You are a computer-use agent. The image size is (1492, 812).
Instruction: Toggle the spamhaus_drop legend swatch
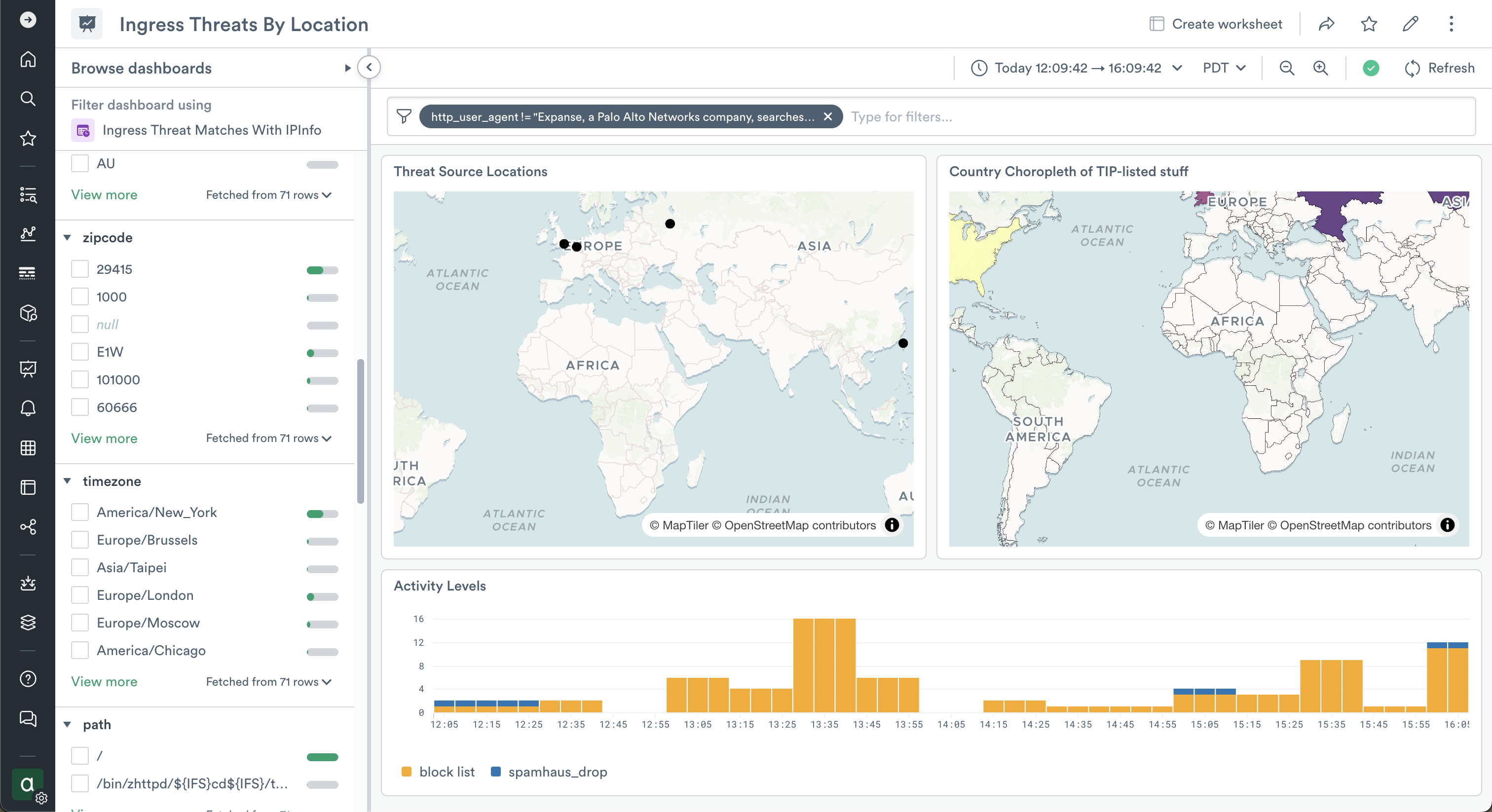(x=496, y=772)
